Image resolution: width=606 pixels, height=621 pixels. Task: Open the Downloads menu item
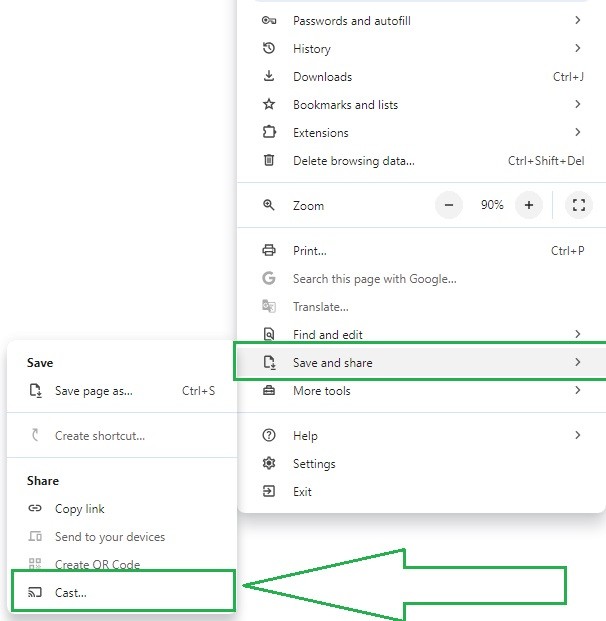coord(421,76)
